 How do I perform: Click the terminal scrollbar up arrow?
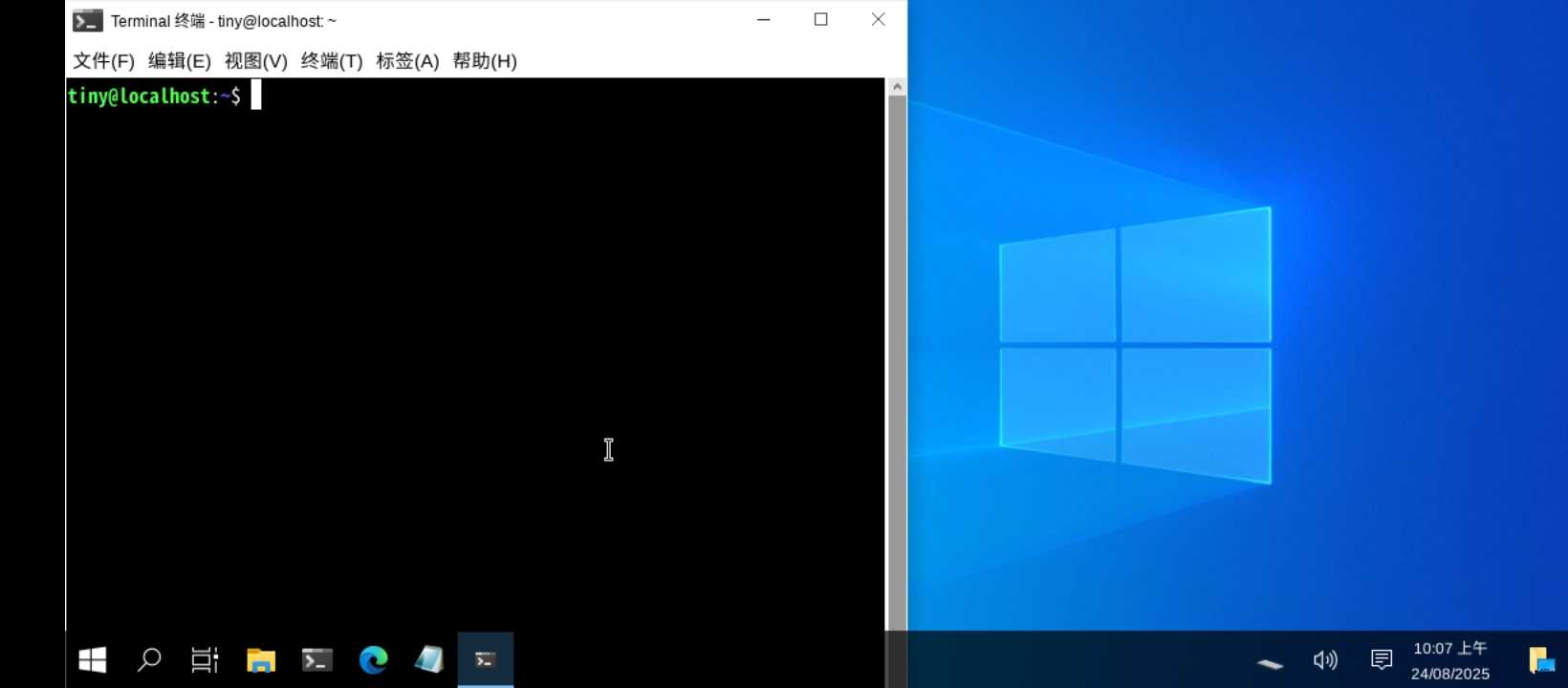(x=897, y=87)
